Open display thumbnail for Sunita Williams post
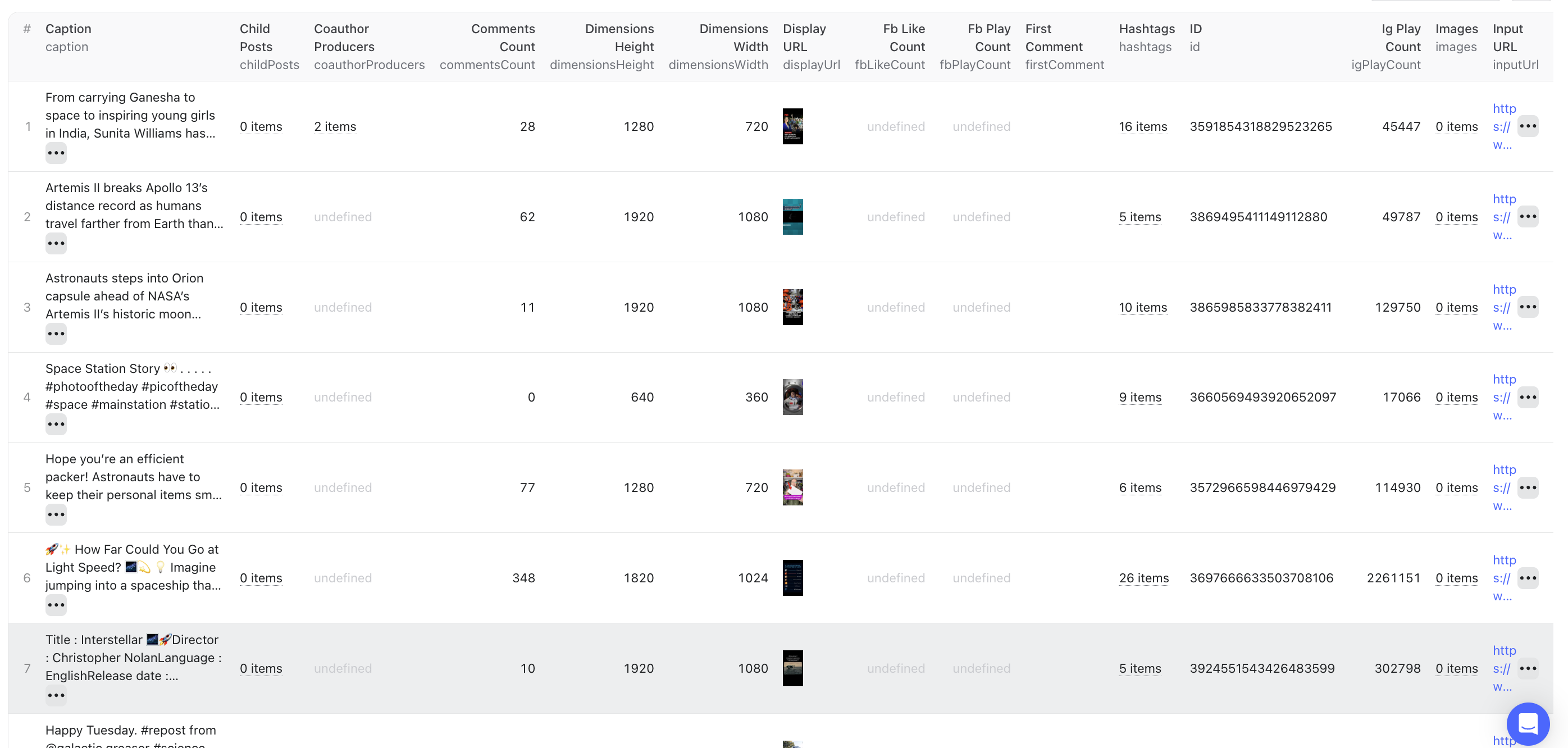1568x748 pixels. coord(792,126)
